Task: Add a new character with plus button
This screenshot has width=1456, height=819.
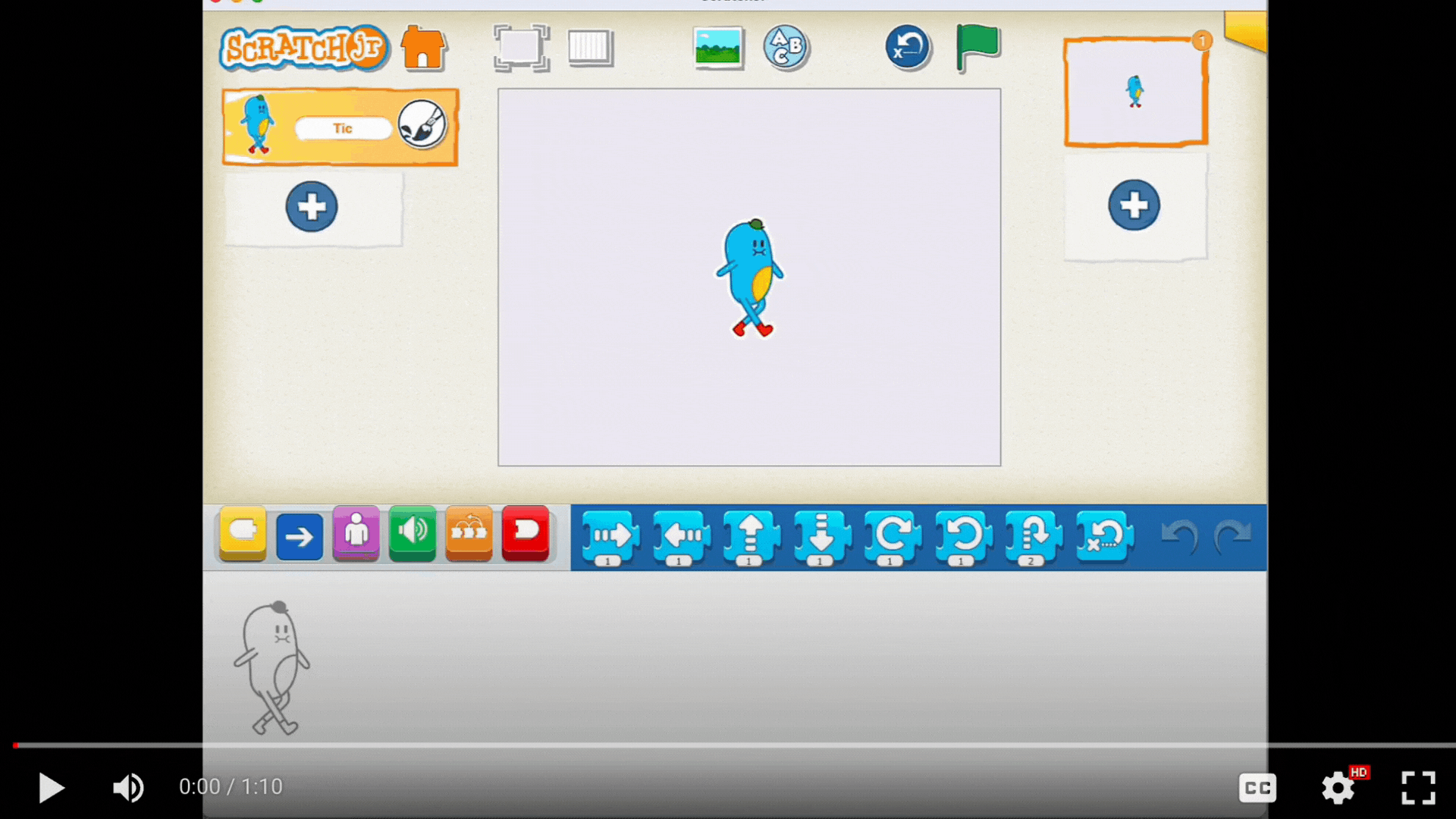Action: 312,206
